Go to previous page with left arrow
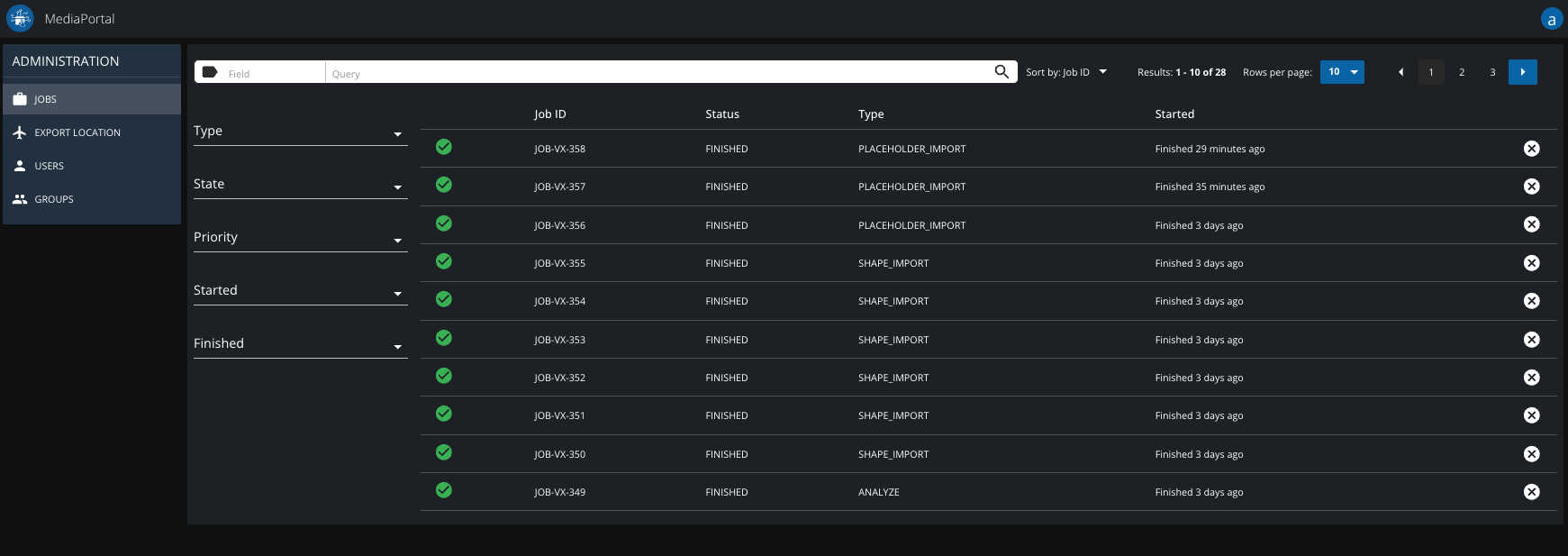The height and width of the screenshot is (556, 1568). [1400, 72]
